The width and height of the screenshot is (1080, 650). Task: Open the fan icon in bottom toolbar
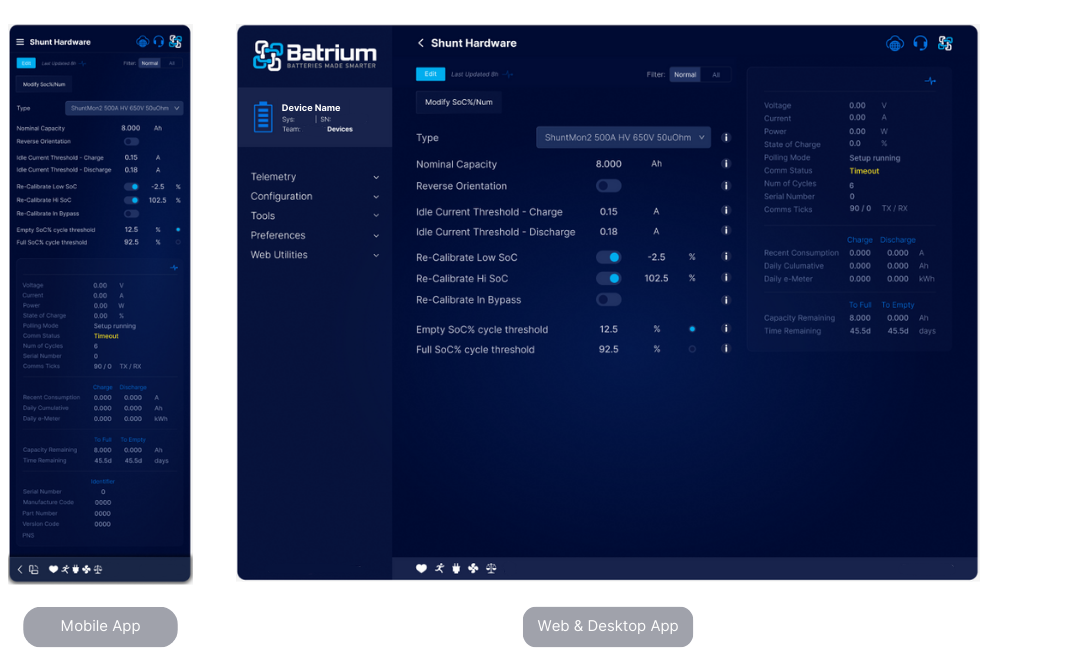[473, 568]
